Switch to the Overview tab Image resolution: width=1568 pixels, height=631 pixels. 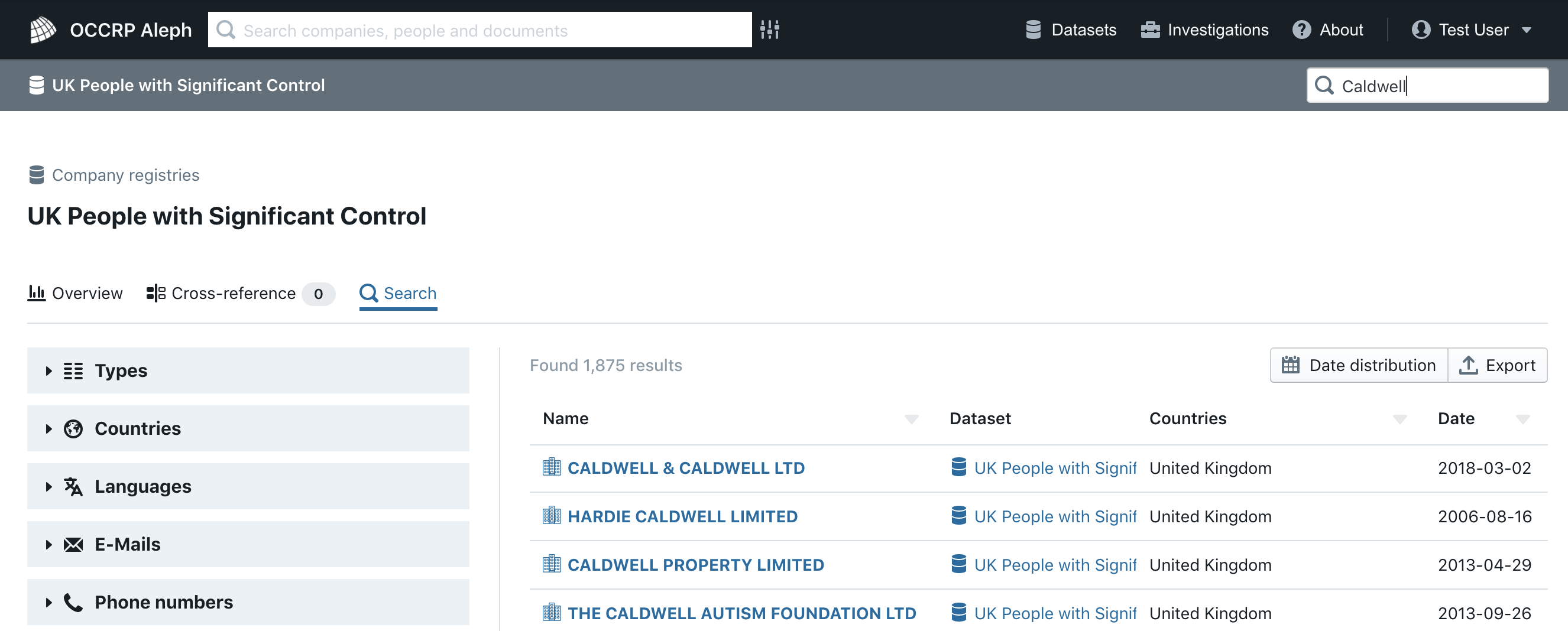coord(75,293)
